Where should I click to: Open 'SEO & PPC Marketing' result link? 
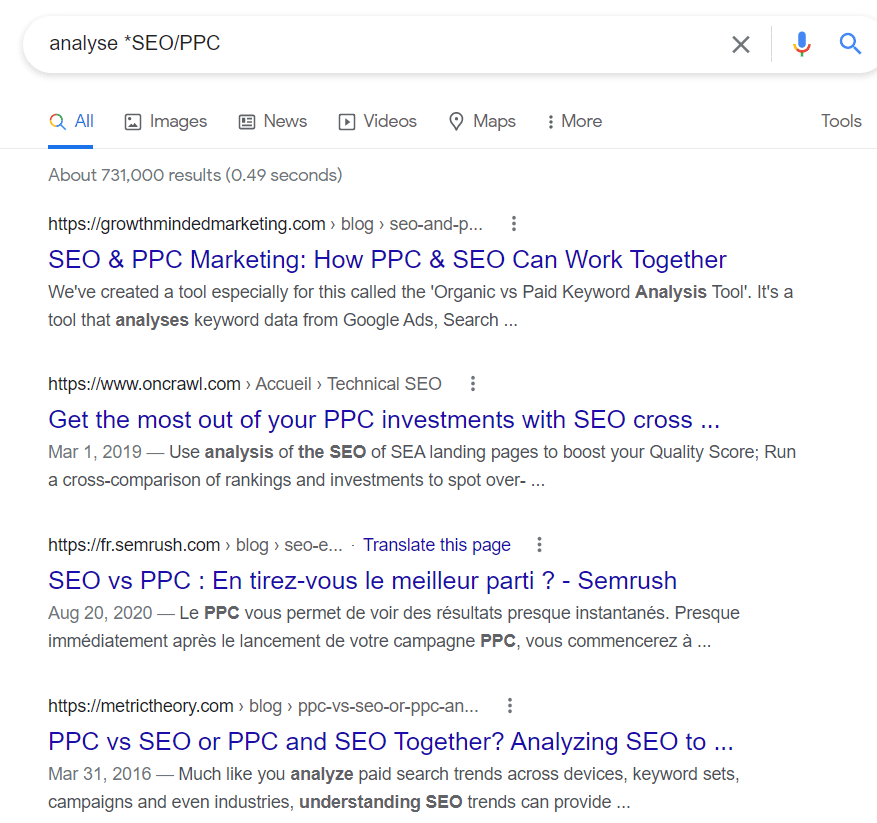(387, 259)
